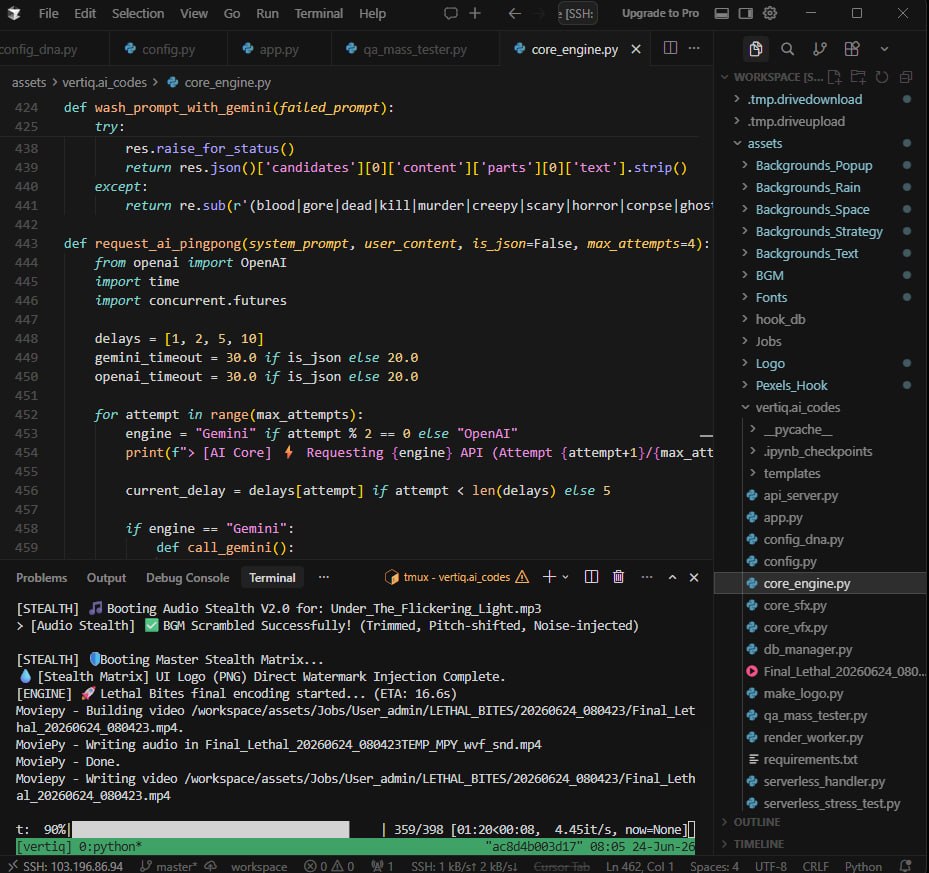This screenshot has height=873, width=929.
Task: Collapse the vertiq.ai_codes folder
Action: coord(797,408)
